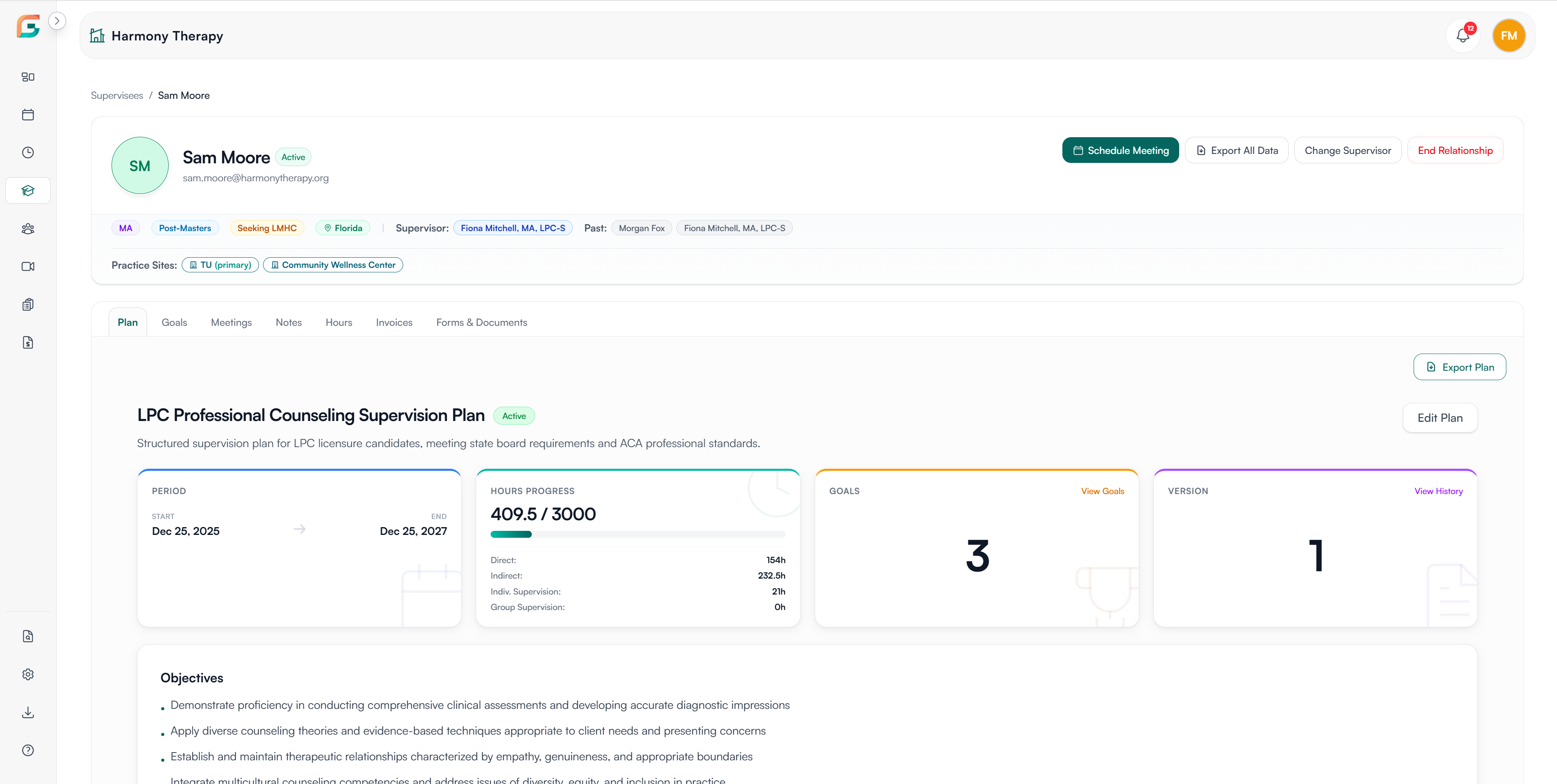Click the Direct 154h value
This screenshot has width=1557, height=784.
point(776,560)
